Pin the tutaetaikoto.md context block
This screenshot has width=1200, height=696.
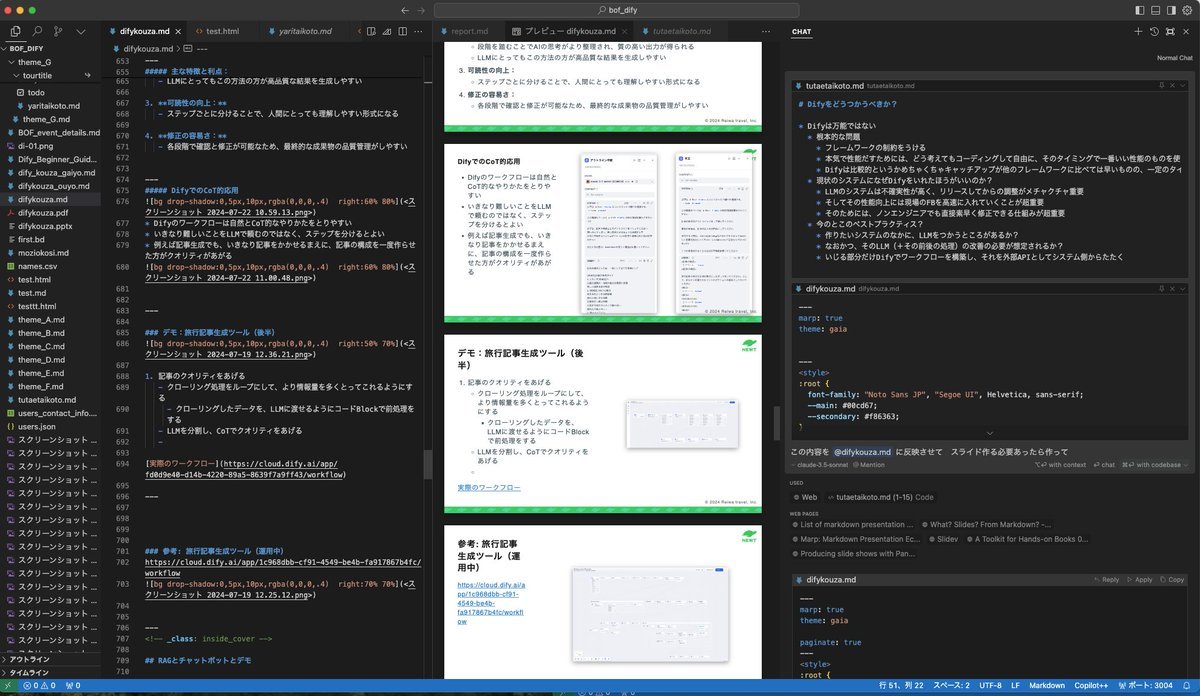coord(1161,87)
